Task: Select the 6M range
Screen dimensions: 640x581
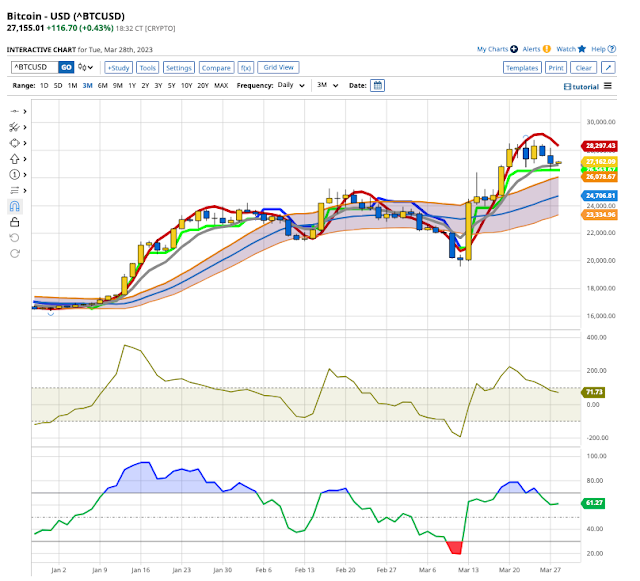Action: (102, 86)
